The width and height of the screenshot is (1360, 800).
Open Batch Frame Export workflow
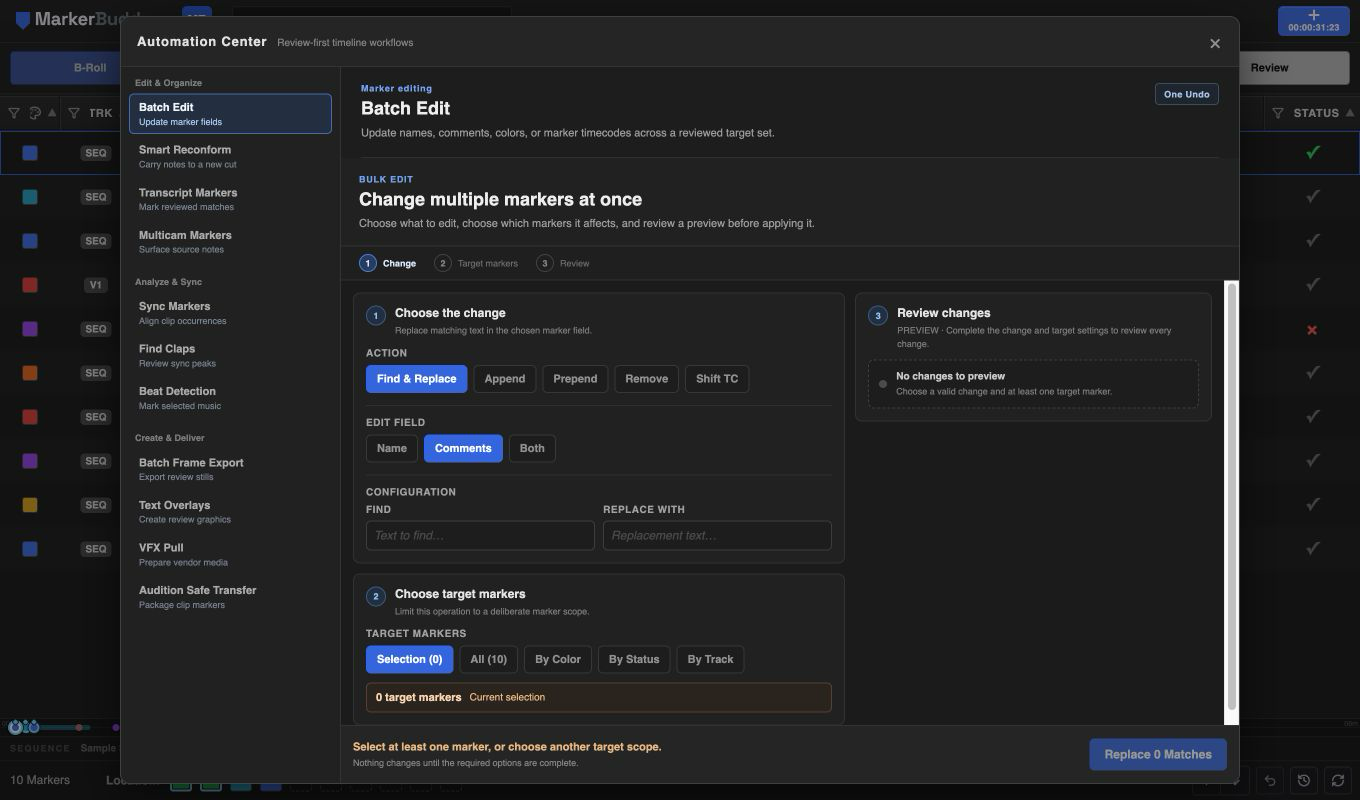pyautogui.click(x=230, y=469)
